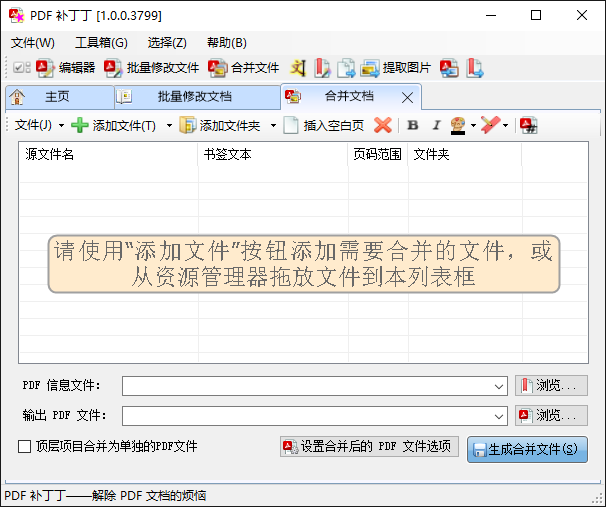606x507 pixels.
Task: Click the PDF page number # icon
Action: tap(528, 125)
